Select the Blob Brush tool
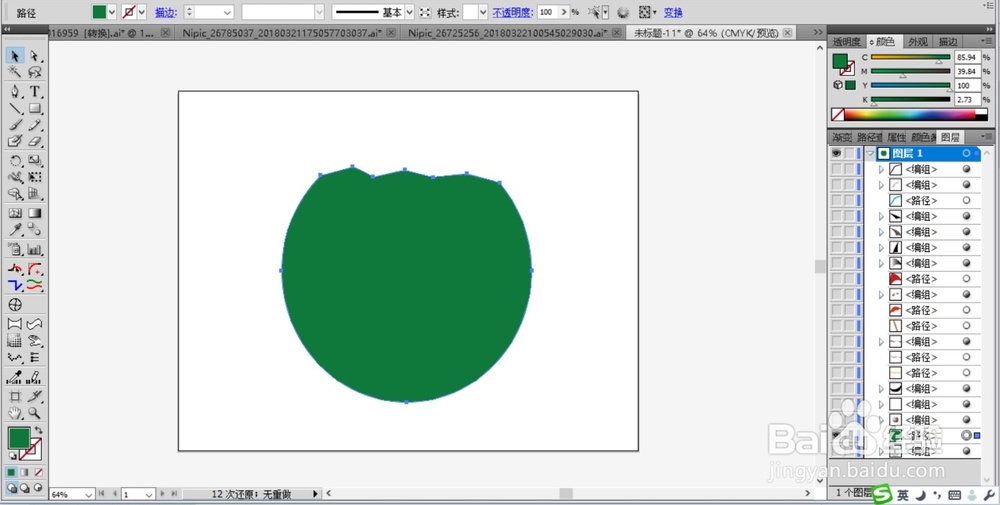This screenshot has width=1000, height=505. tap(15, 142)
